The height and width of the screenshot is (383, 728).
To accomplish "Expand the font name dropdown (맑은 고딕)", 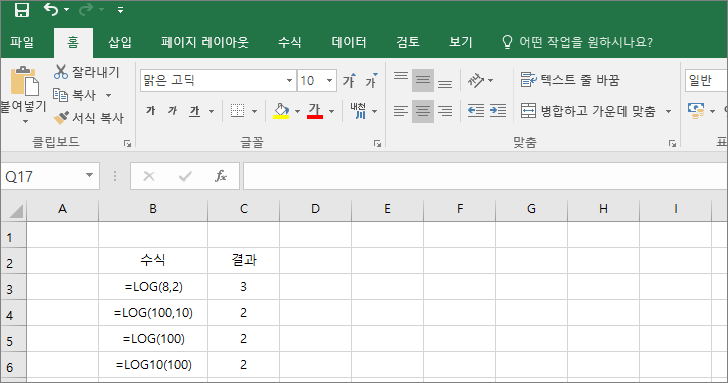I will click(x=289, y=81).
